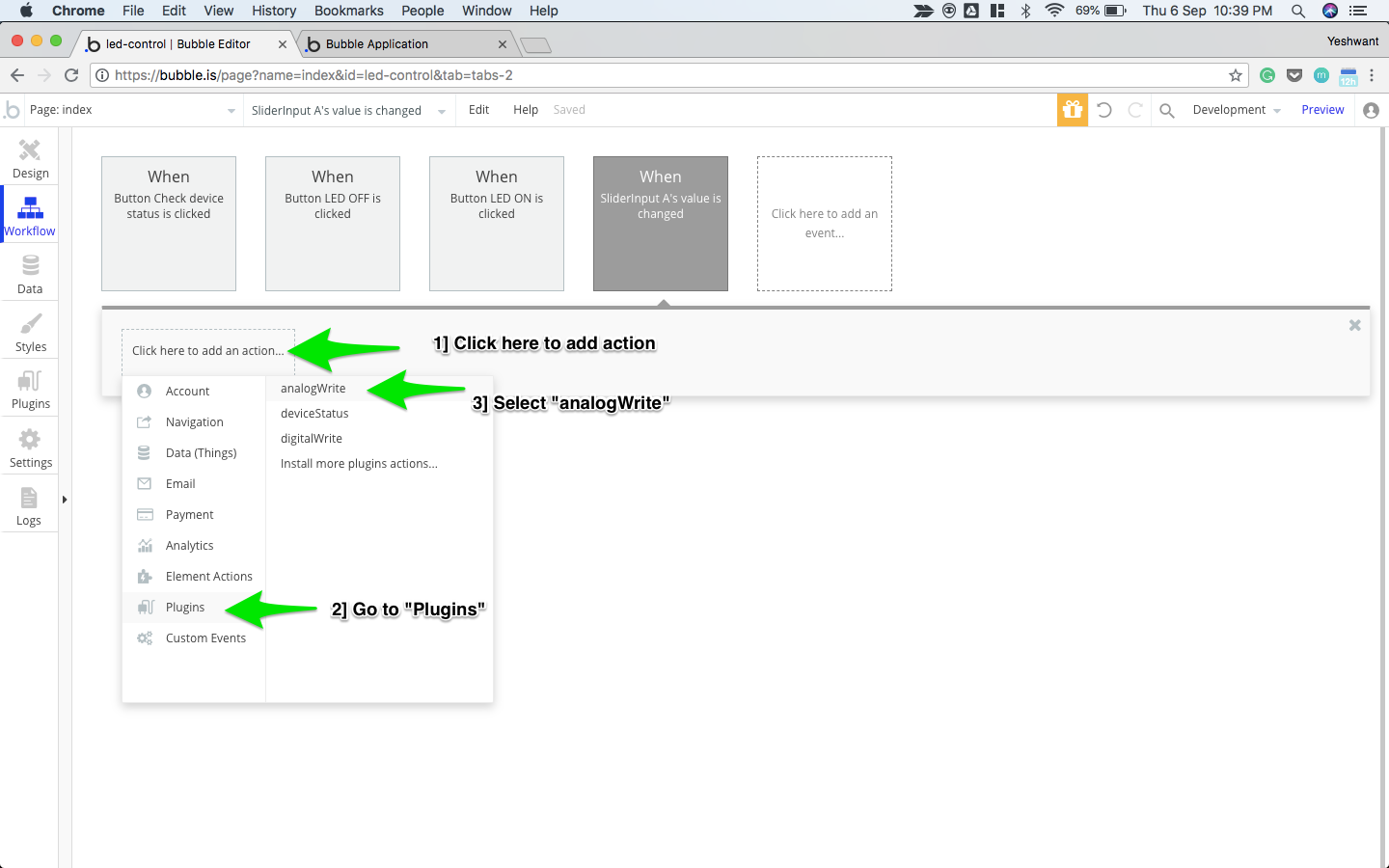The height and width of the screenshot is (868, 1389).
Task: Click here to add an event box
Action: click(825, 224)
